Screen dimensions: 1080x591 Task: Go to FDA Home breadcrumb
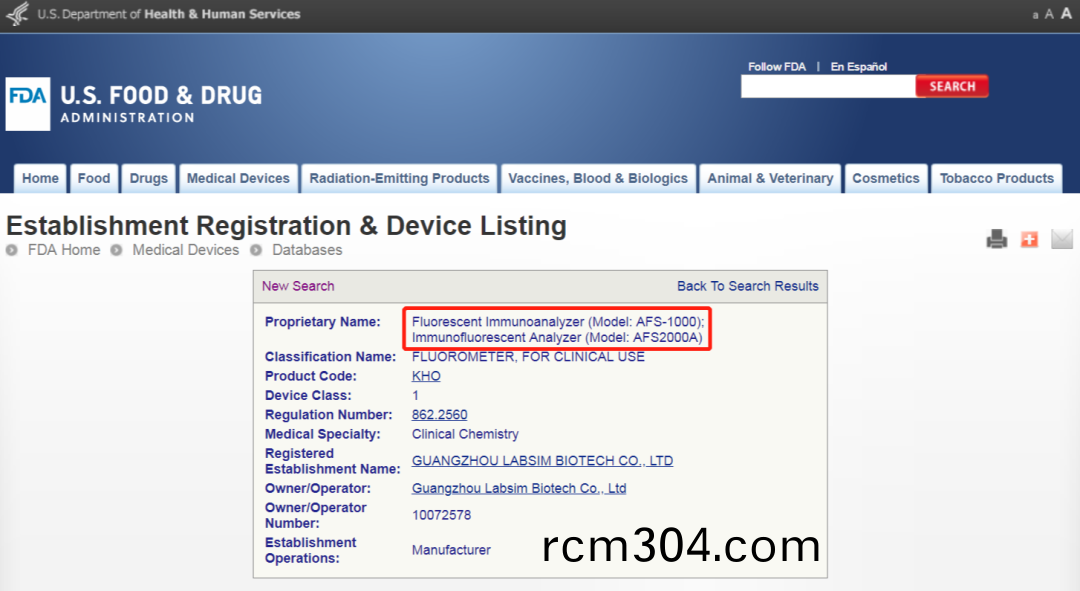64,250
